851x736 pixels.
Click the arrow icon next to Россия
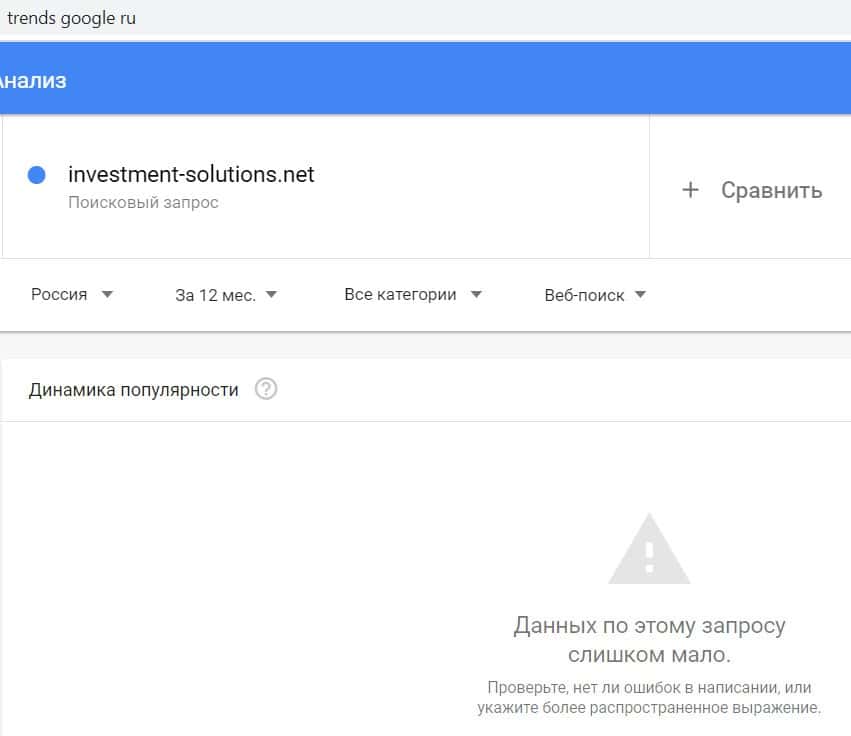[108, 295]
